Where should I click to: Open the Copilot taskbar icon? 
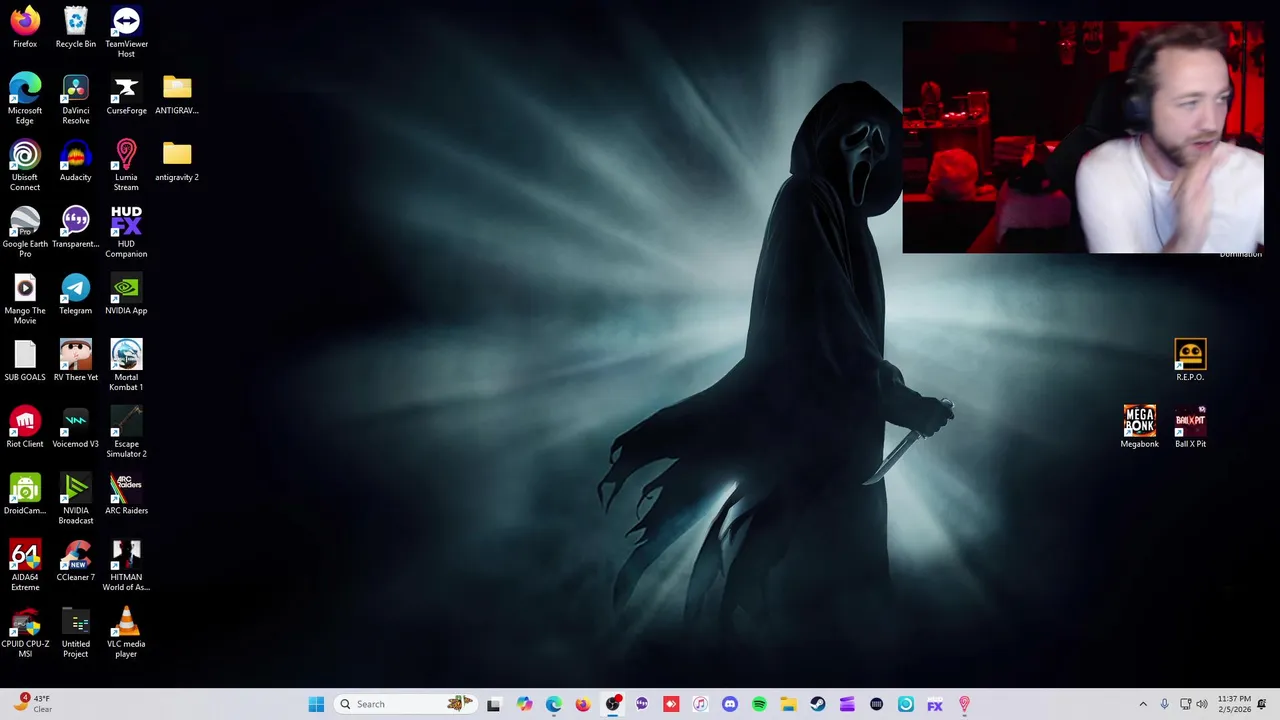coord(524,704)
